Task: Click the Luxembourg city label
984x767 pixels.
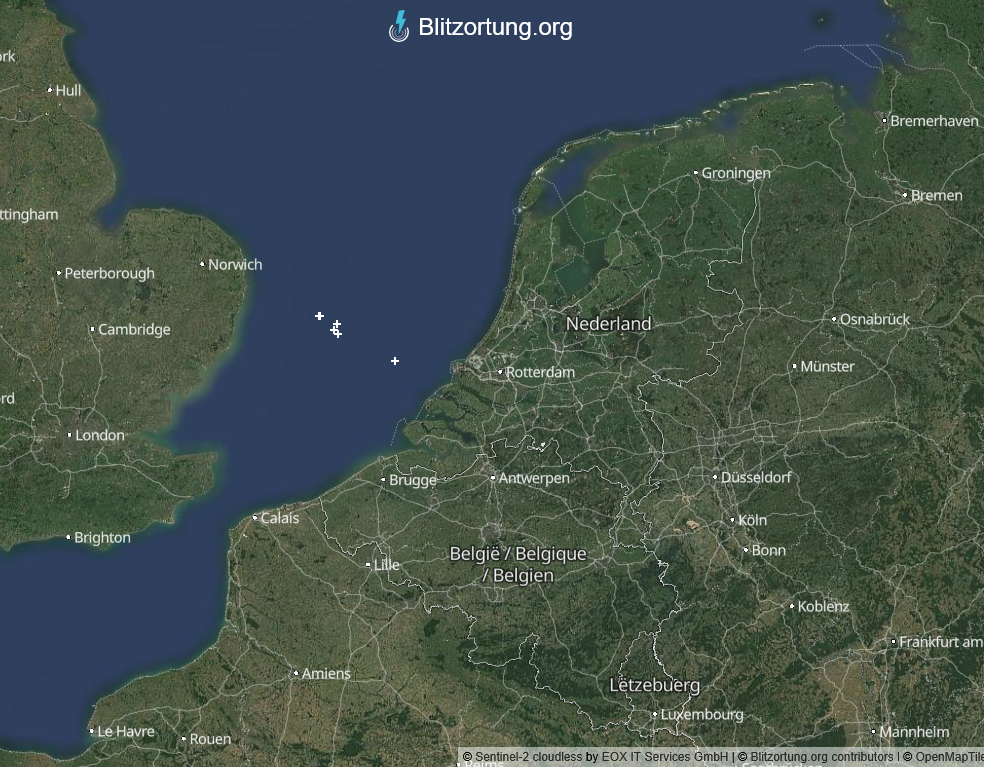Action: click(702, 714)
